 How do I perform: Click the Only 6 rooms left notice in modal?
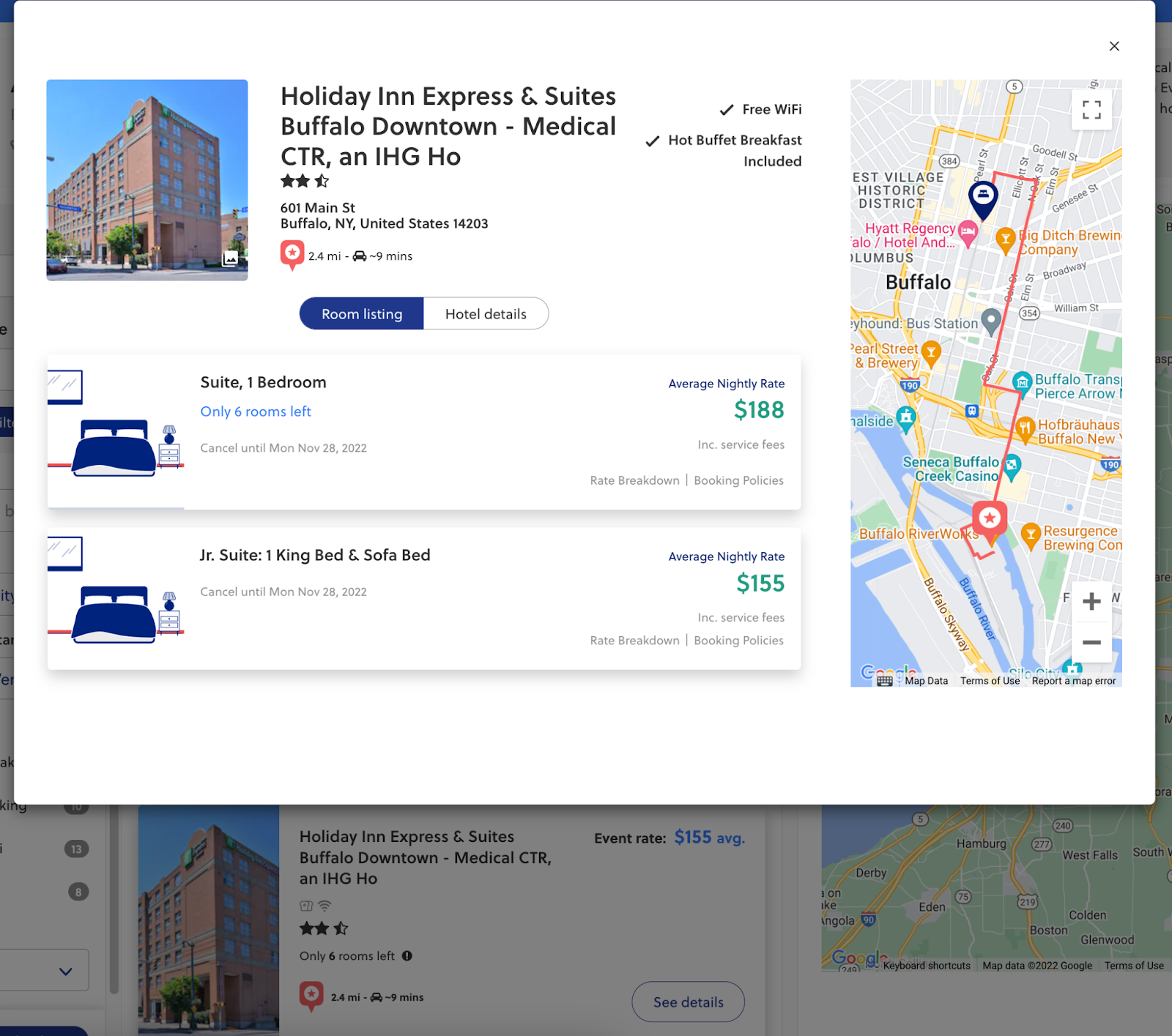click(x=256, y=411)
